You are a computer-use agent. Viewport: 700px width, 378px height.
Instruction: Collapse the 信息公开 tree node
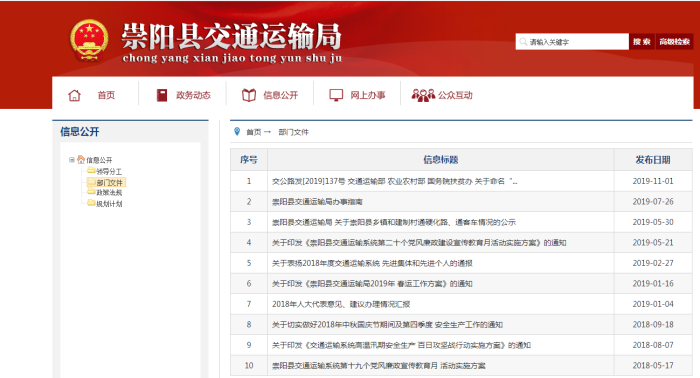point(71,160)
